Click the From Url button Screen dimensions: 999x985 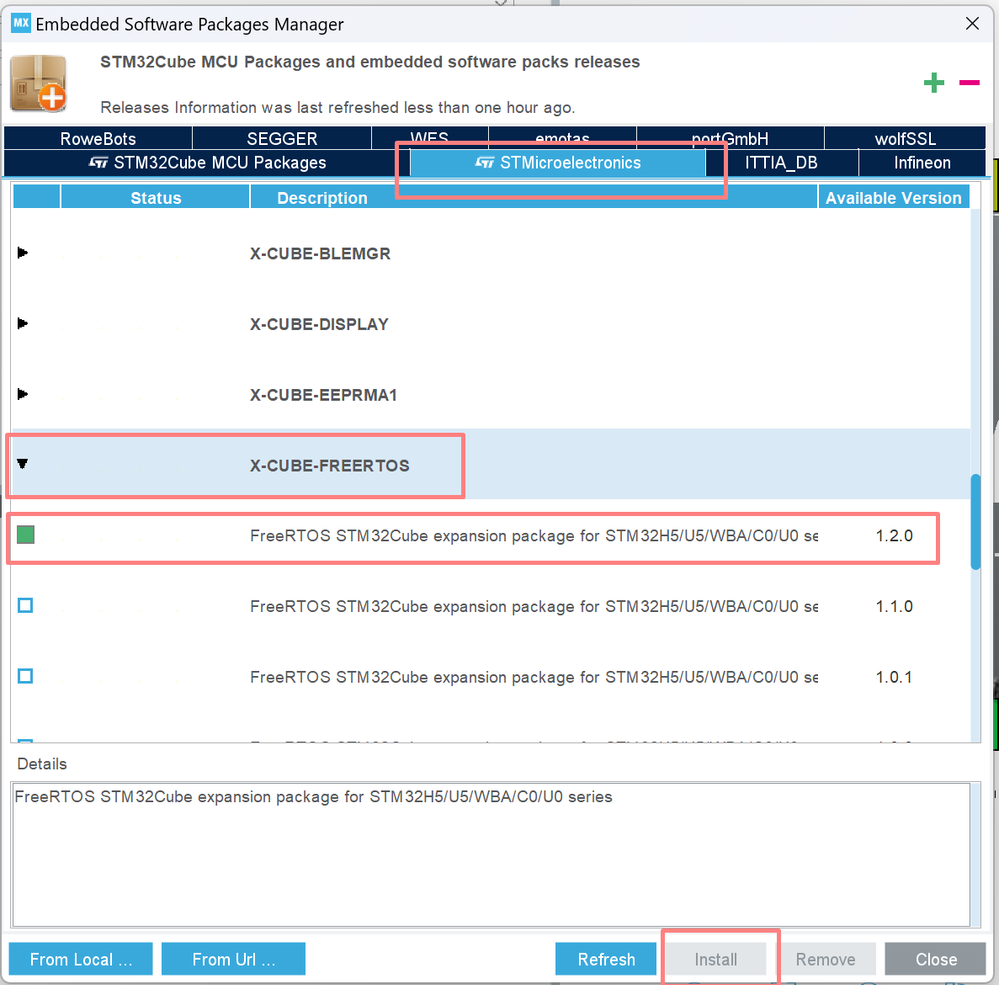tap(233, 959)
